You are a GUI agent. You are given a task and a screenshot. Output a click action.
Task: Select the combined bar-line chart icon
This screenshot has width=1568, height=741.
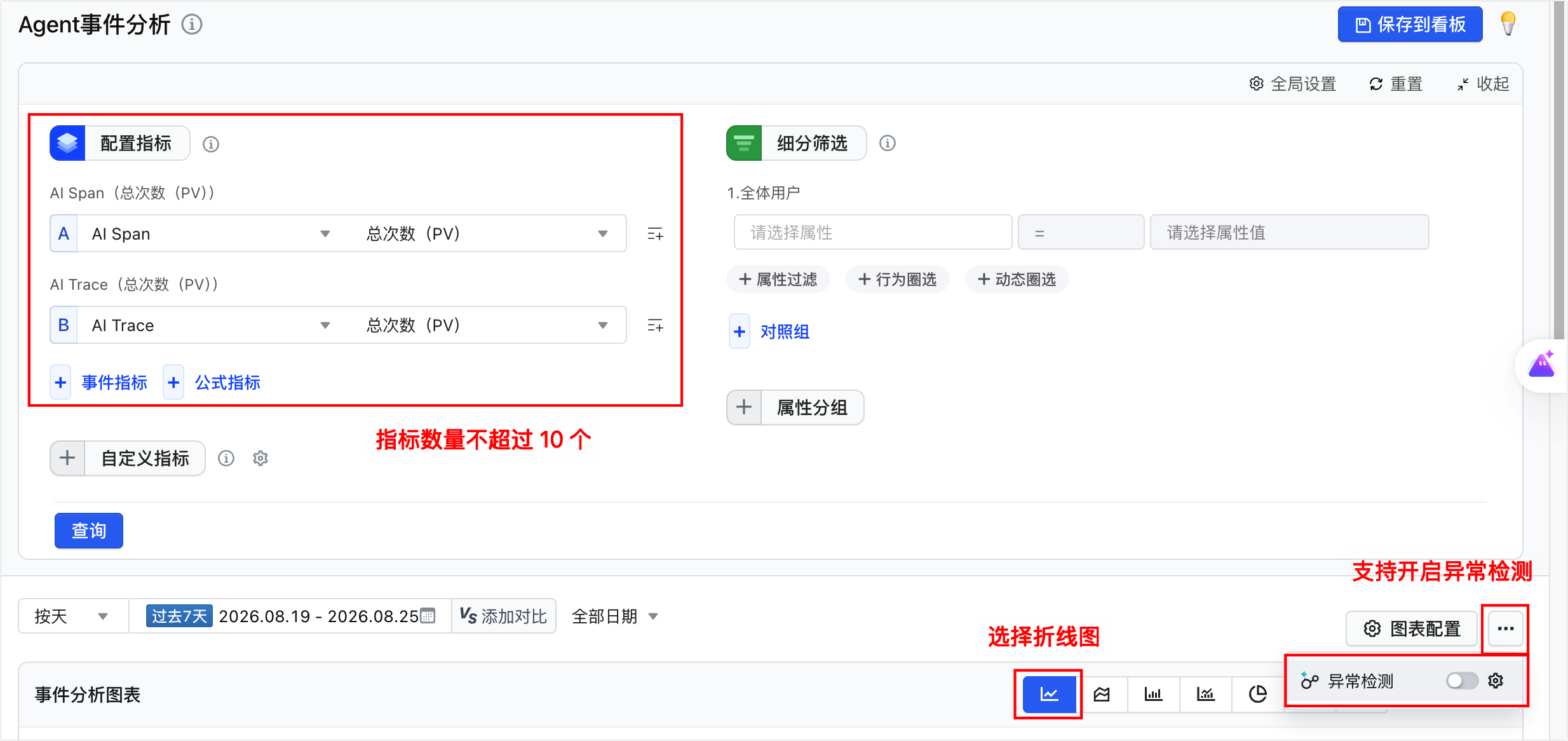(1205, 694)
